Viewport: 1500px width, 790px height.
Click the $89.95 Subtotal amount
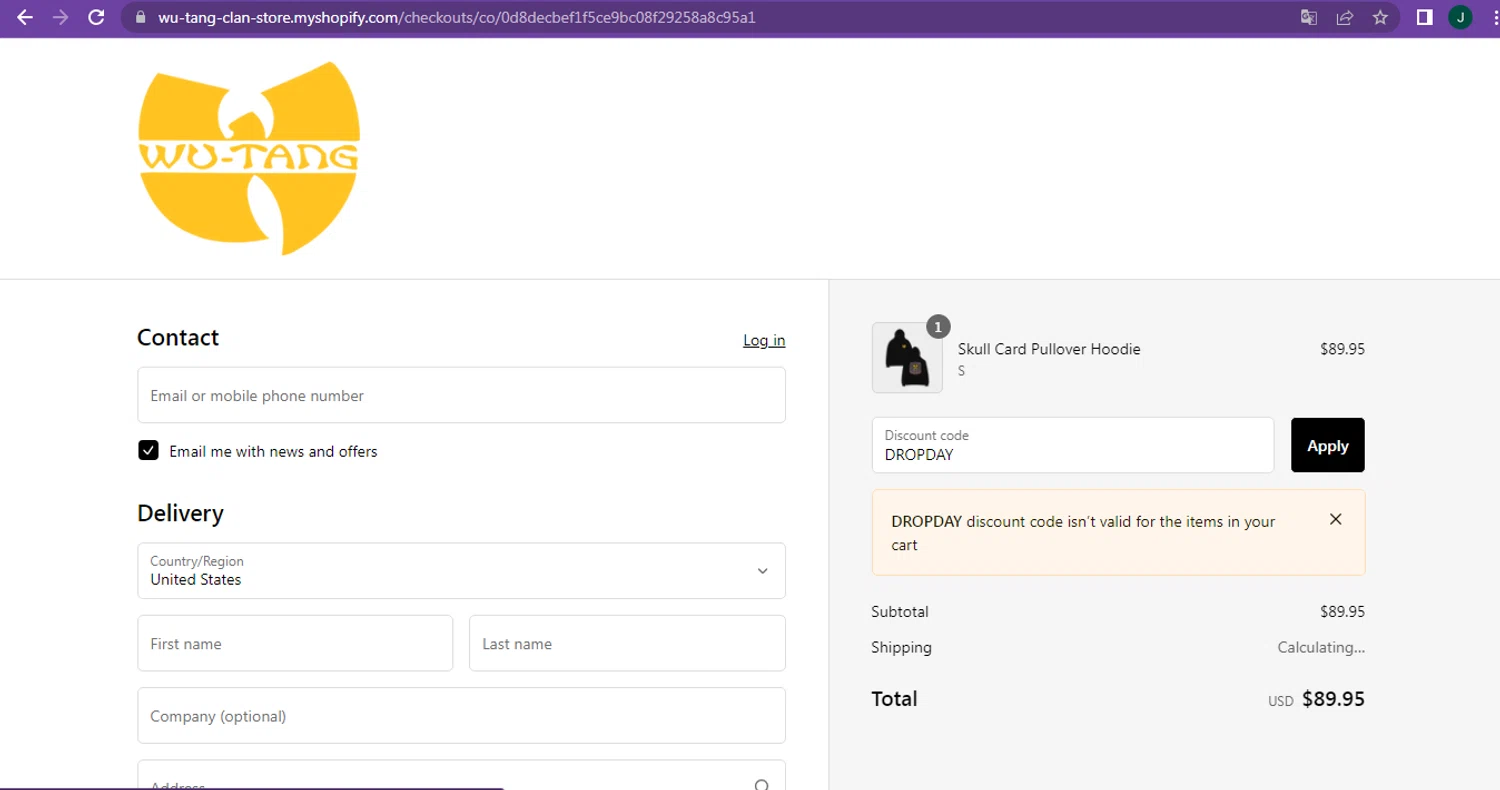tap(1342, 611)
